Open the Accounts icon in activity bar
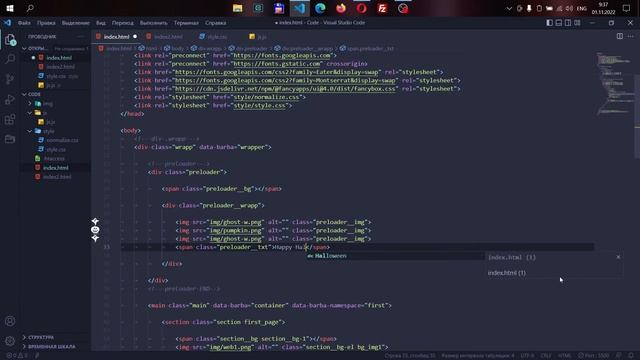 [10, 321]
